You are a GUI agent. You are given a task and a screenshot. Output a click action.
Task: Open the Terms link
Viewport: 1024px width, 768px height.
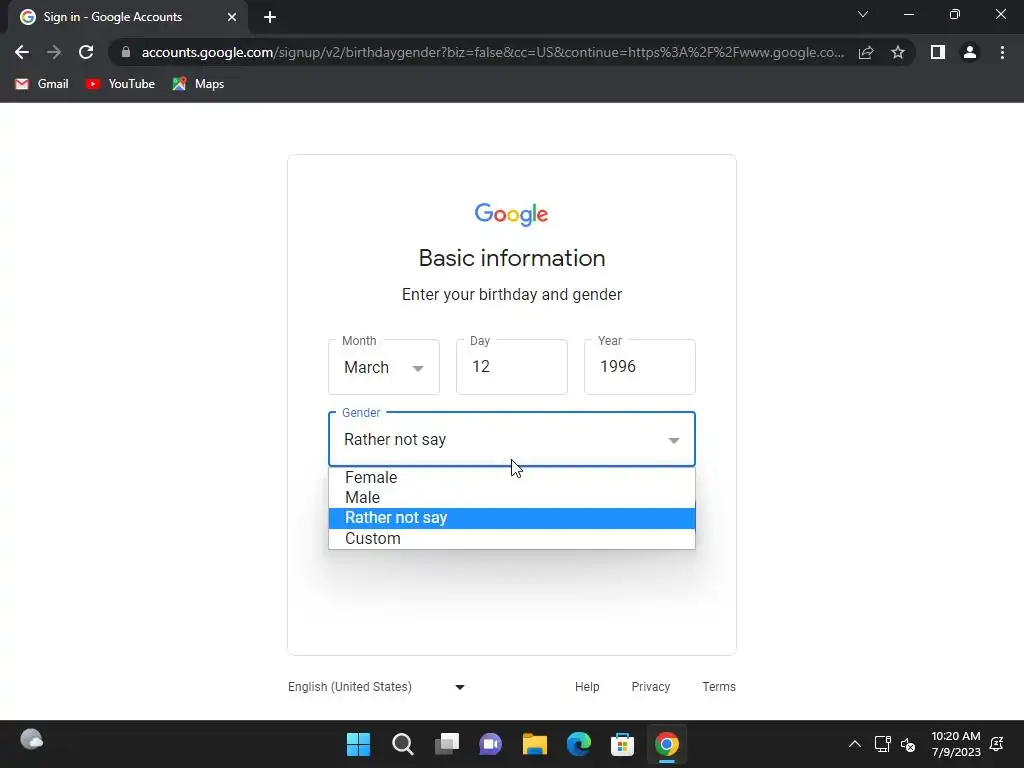pyautogui.click(x=719, y=687)
